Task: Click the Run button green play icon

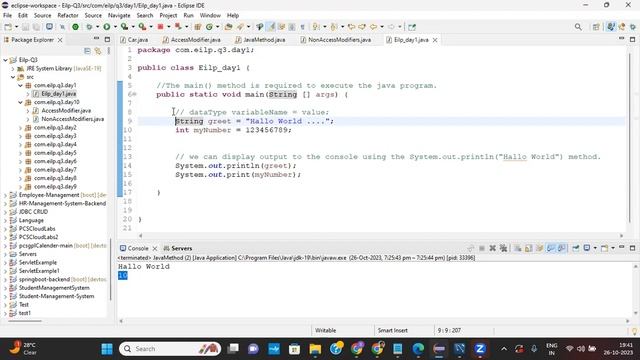Action: pos(107,27)
